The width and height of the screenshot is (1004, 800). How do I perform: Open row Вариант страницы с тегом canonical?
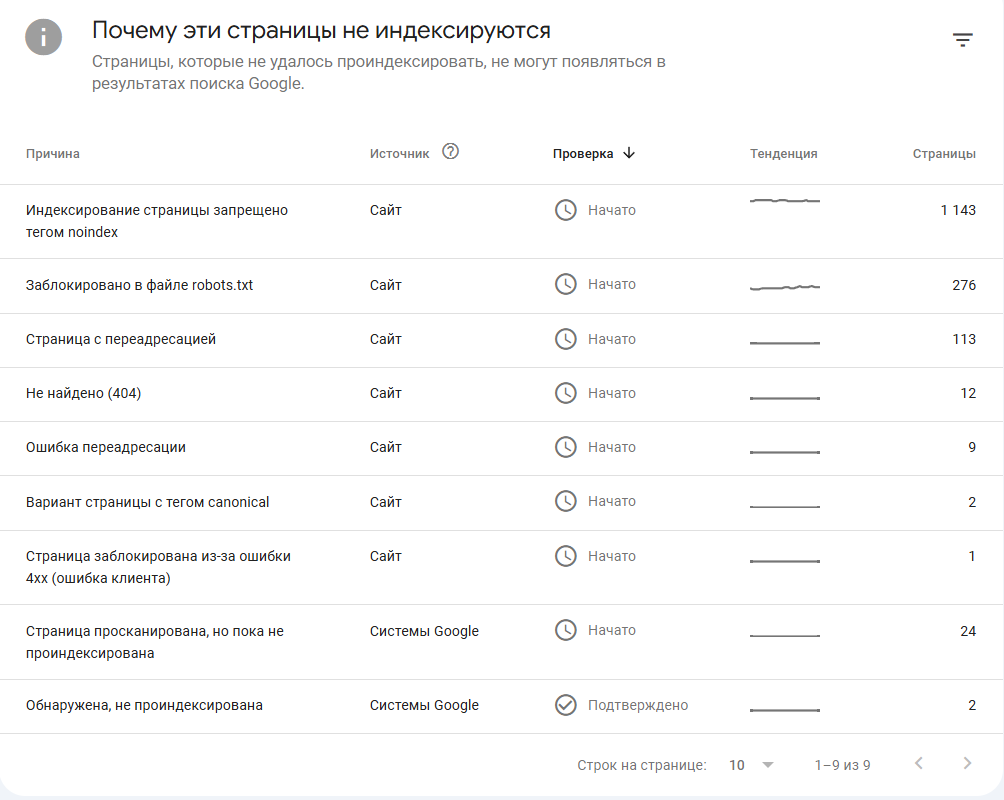[502, 503]
